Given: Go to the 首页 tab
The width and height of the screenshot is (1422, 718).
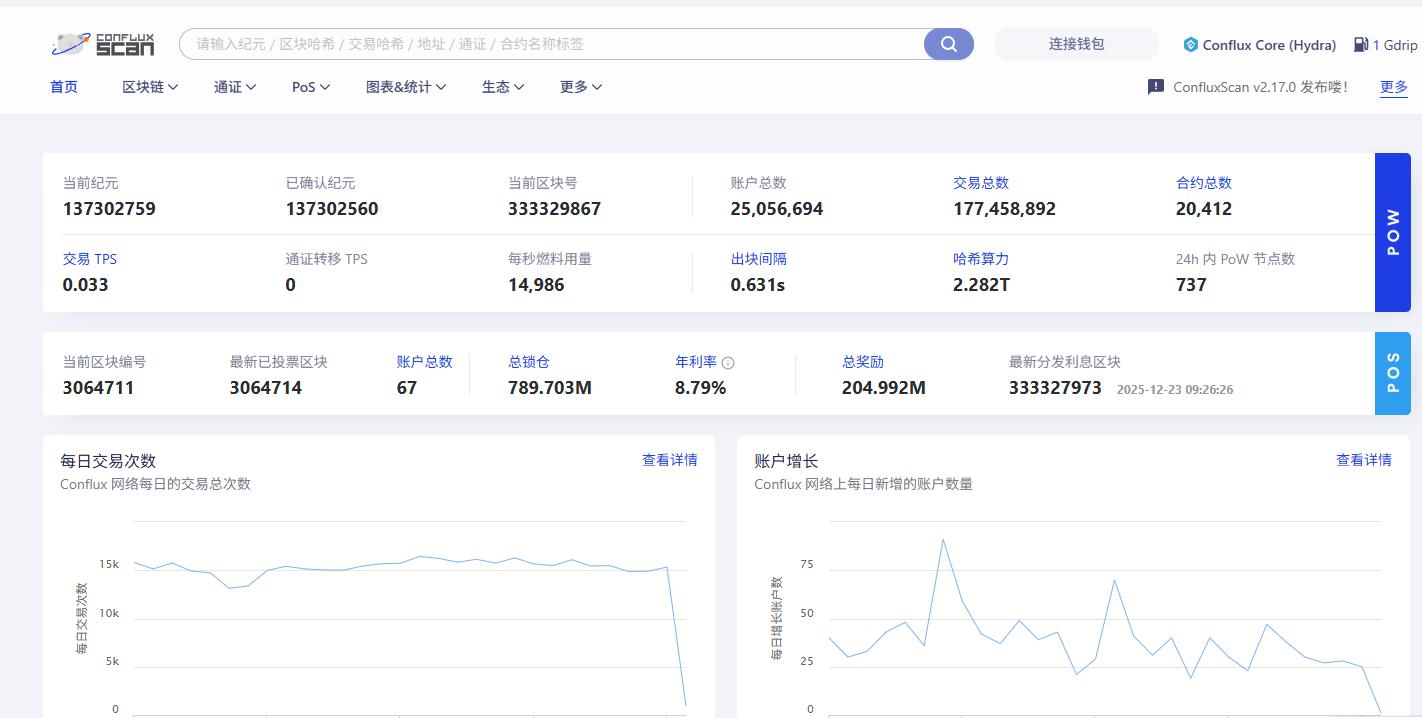Looking at the screenshot, I should point(64,87).
